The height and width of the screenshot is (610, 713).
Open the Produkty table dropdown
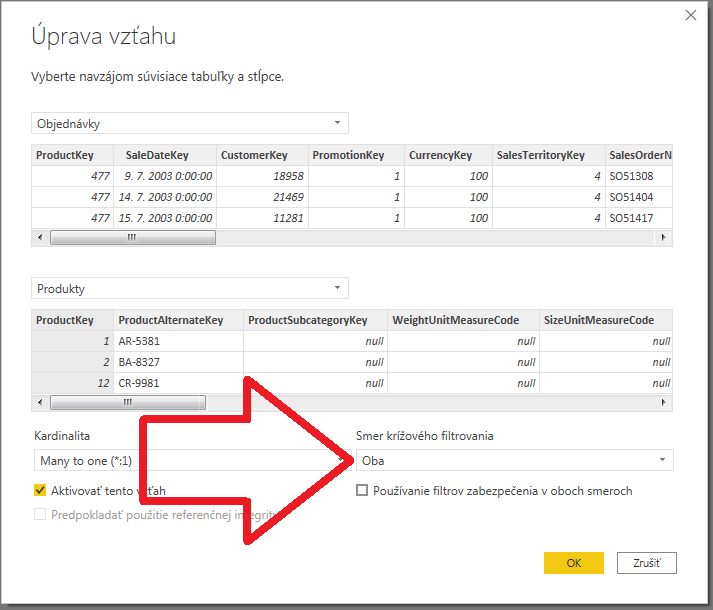pyautogui.click(x=190, y=289)
